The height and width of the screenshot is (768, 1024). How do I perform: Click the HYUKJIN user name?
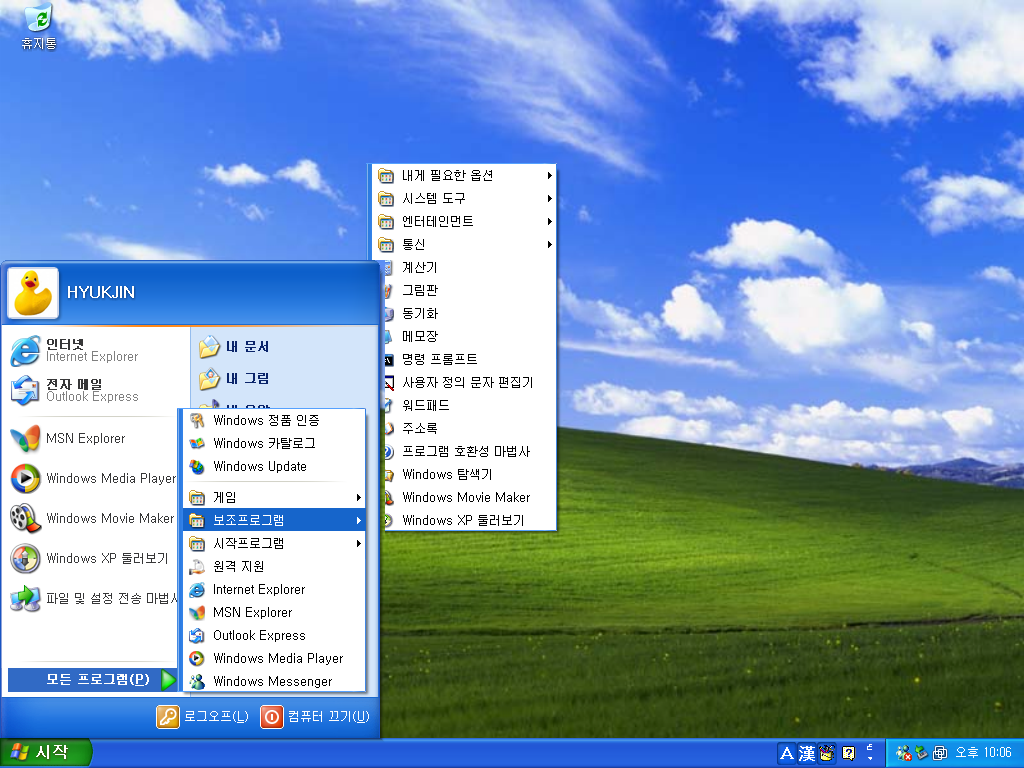pyautogui.click(x=101, y=293)
